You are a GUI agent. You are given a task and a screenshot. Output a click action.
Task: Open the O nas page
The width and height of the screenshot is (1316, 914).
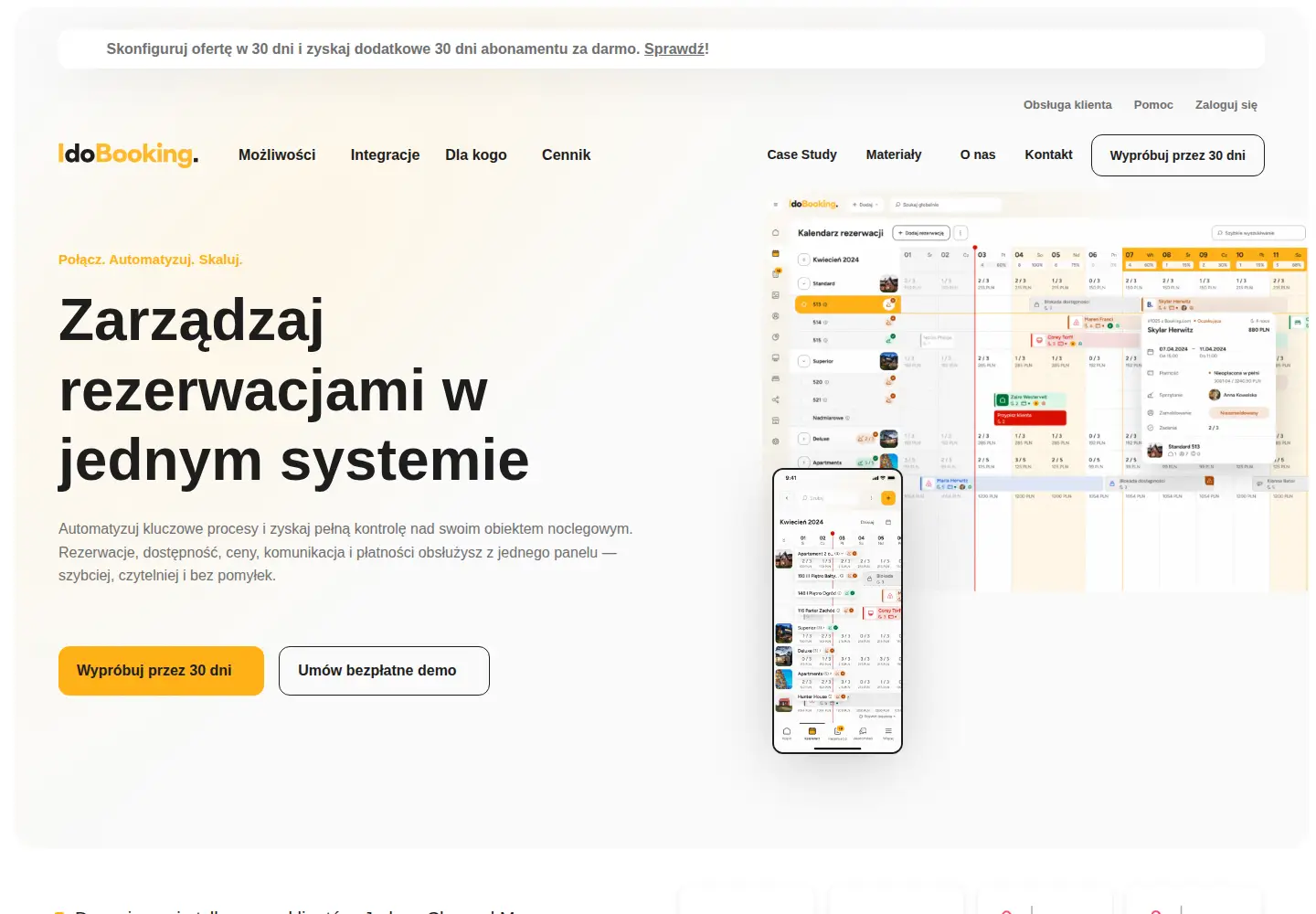click(978, 154)
